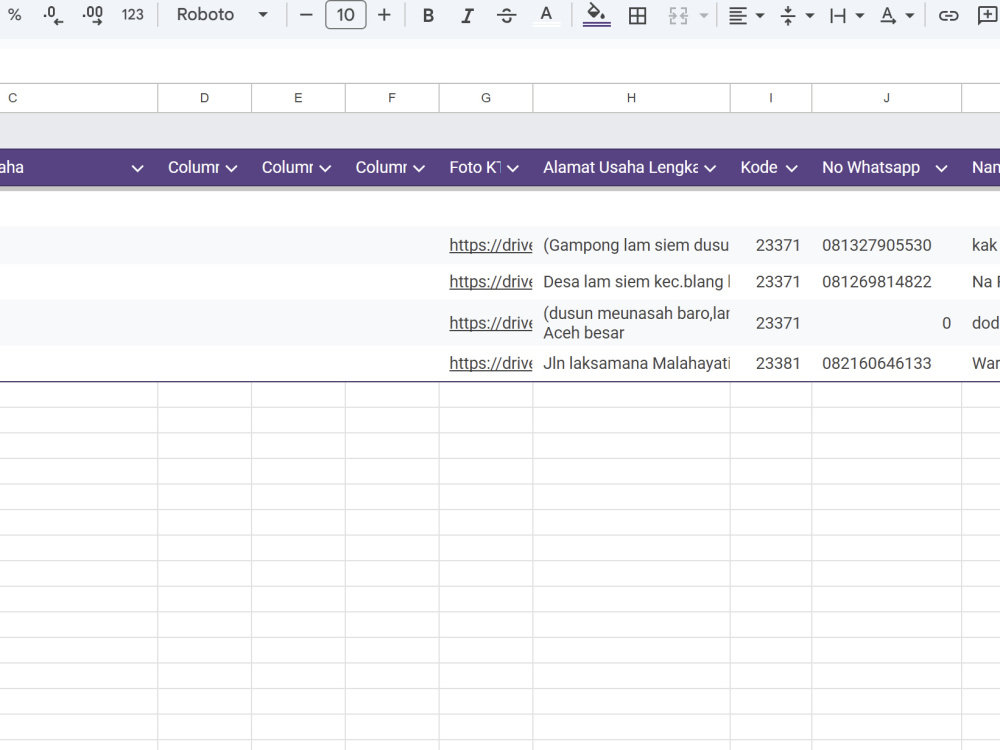Toggle strikethrough formatting

[506, 15]
